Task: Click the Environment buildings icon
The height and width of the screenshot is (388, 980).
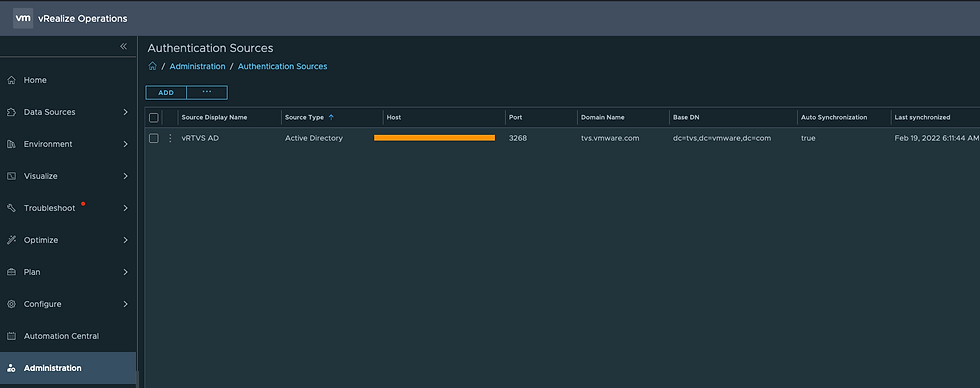Action: click(x=11, y=144)
